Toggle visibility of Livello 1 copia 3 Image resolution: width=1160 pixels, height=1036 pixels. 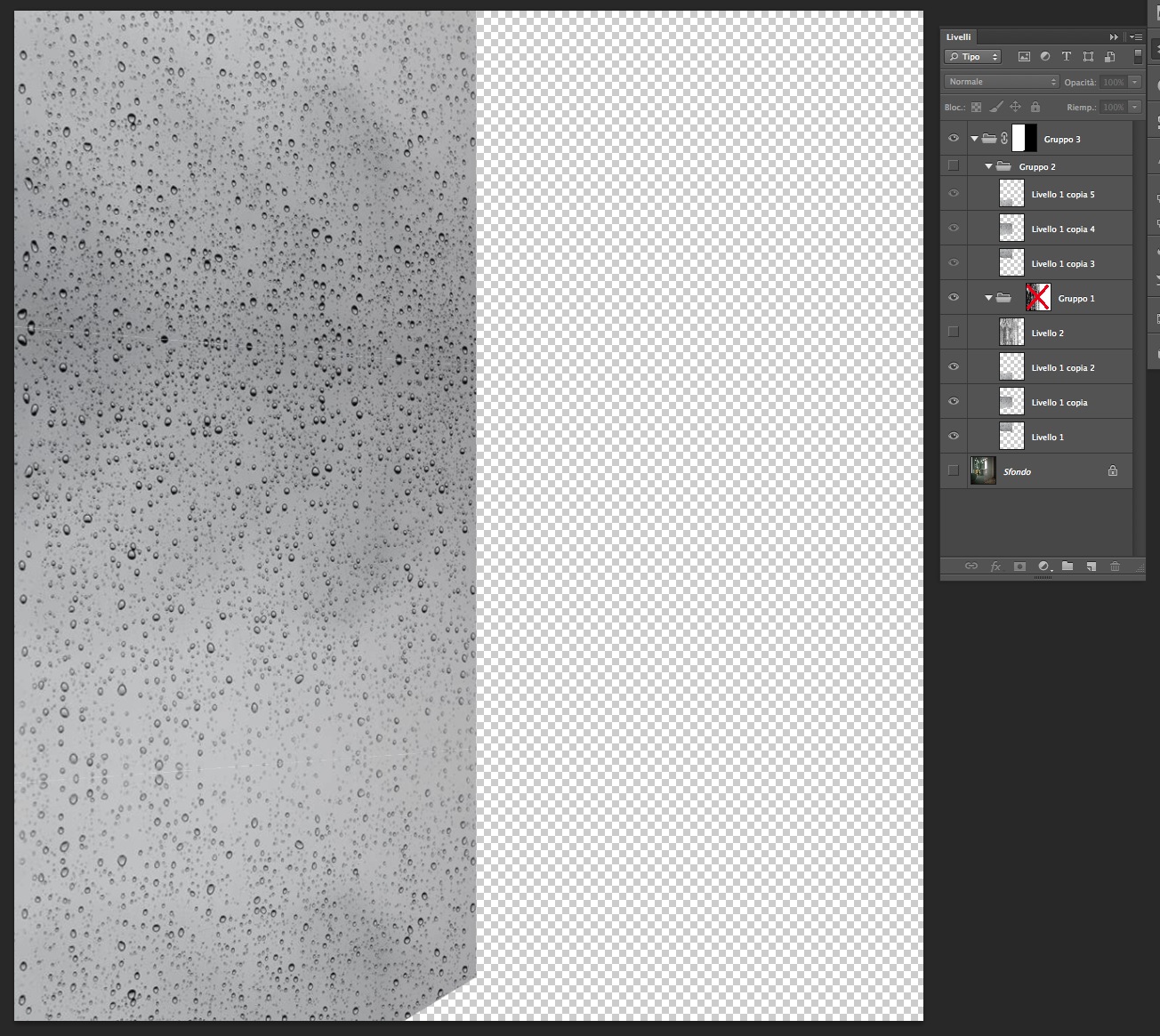[x=954, y=263]
